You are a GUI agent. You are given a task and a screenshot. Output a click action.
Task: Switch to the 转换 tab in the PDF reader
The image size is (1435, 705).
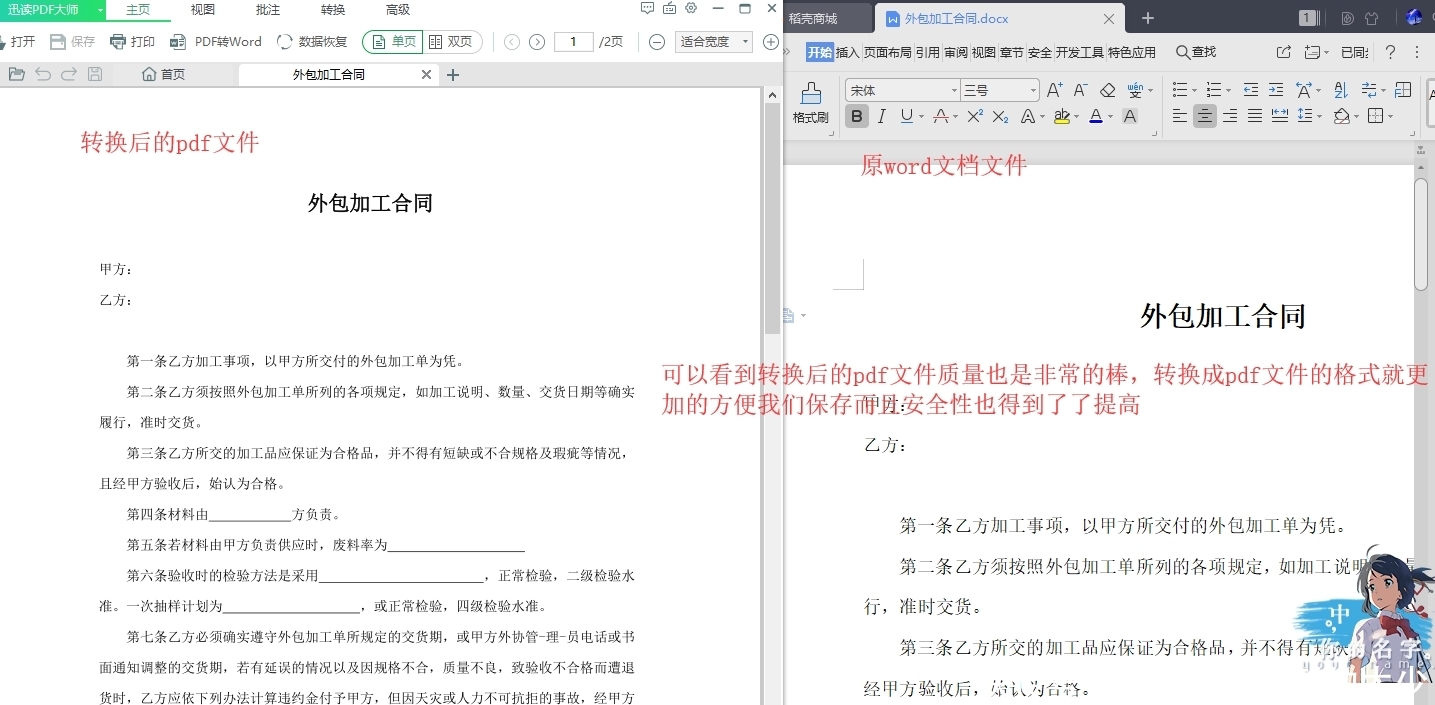click(x=332, y=10)
